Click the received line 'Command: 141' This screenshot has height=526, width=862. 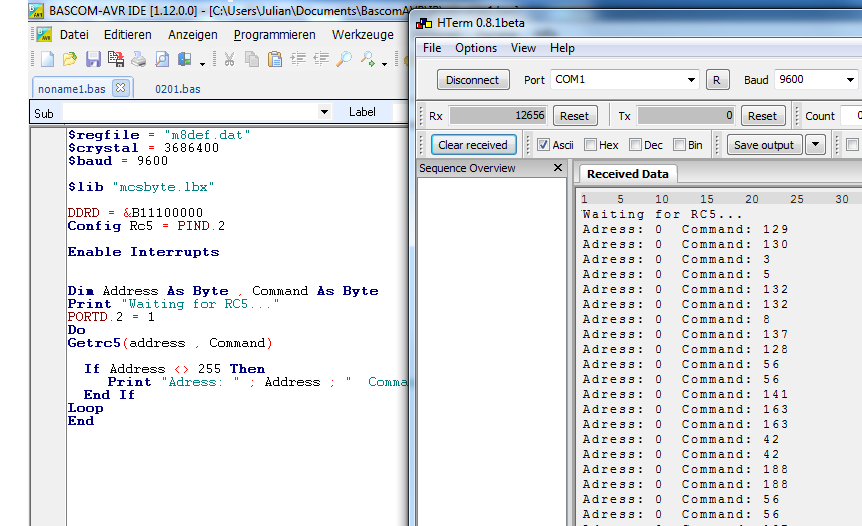[x=686, y=394]
